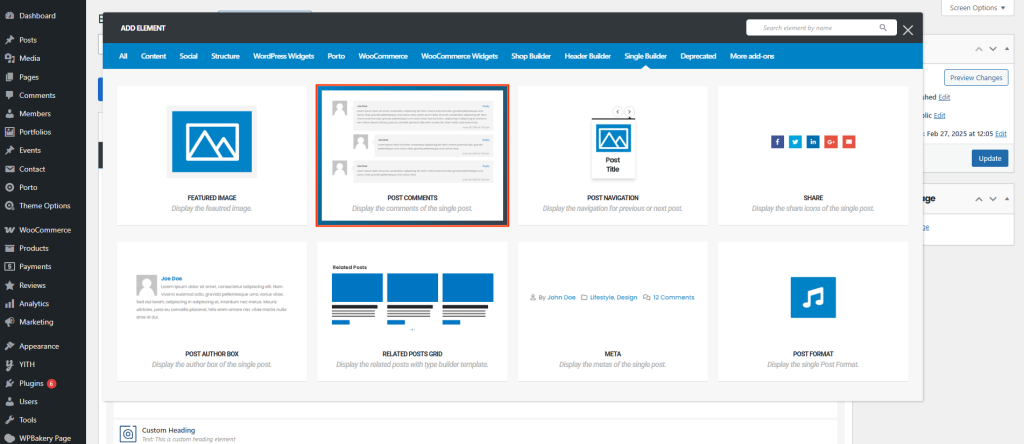The width and height of the screenshot is (1024, 444).
Task: Add the Post Comments element
Action: point(412,154)
